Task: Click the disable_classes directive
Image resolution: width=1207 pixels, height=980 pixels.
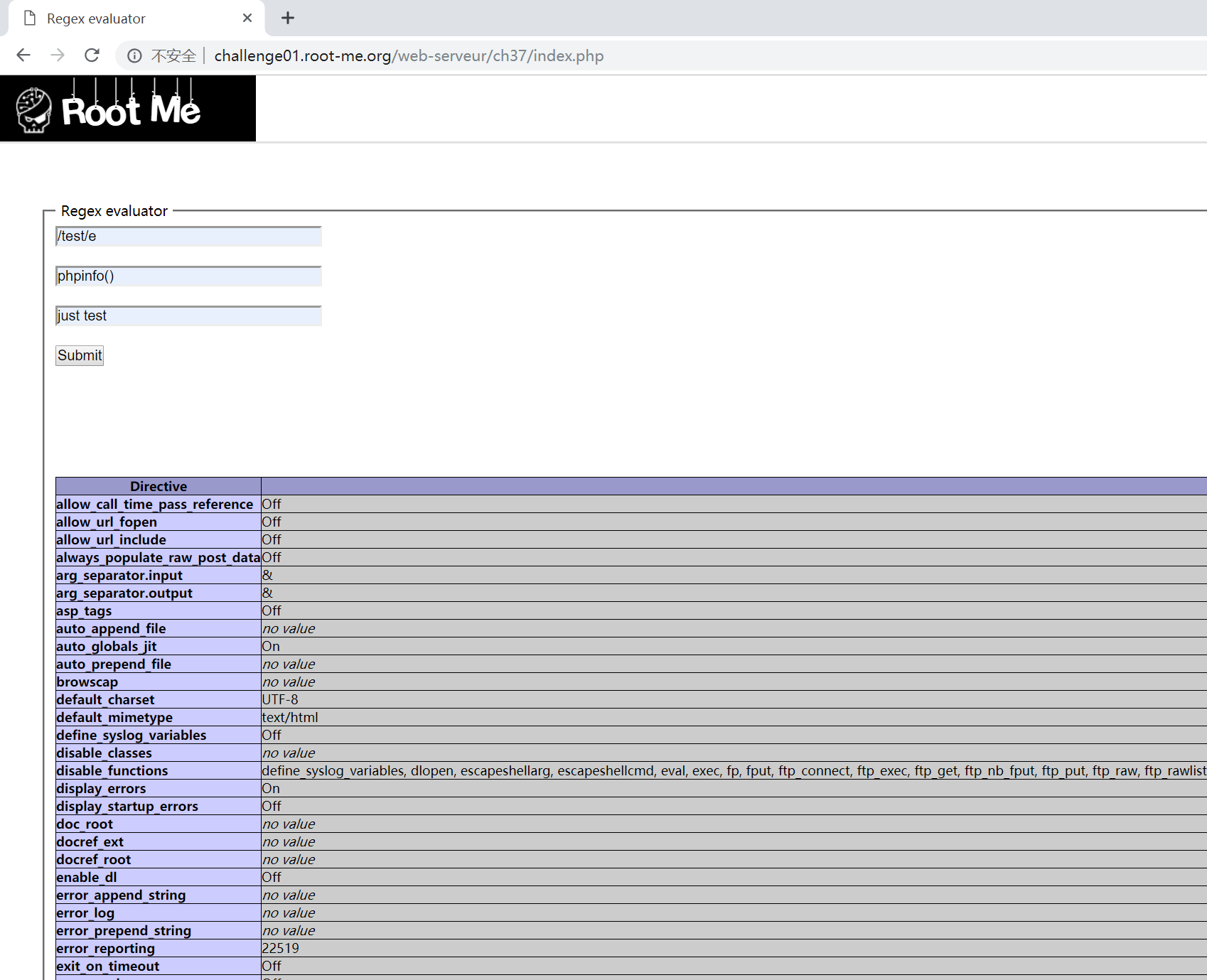Action: pyautogui.click(x=104, y=753)
